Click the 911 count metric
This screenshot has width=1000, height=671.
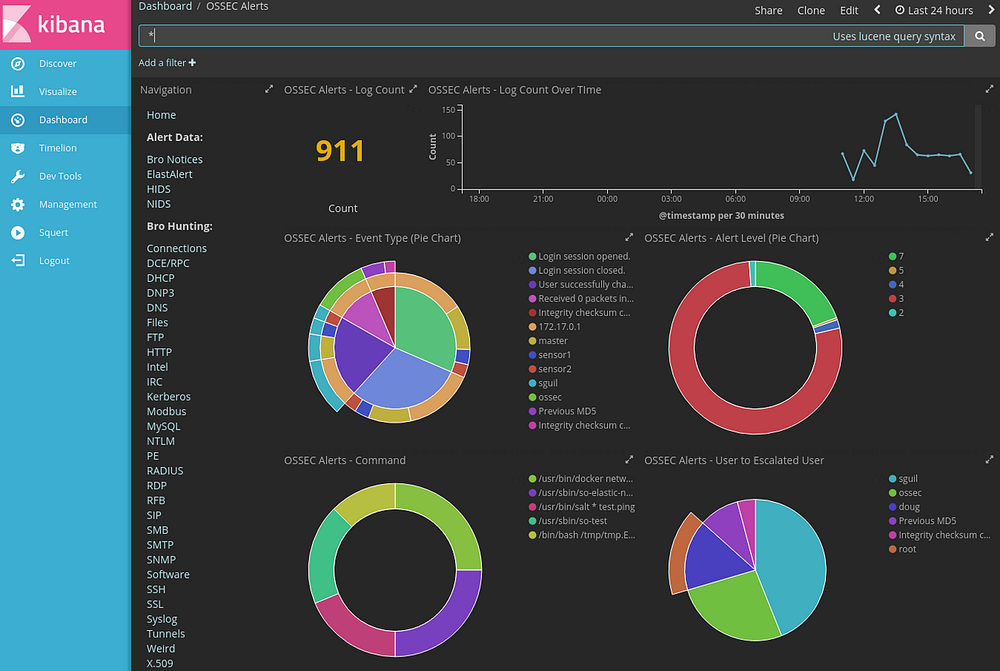point(341,151)
